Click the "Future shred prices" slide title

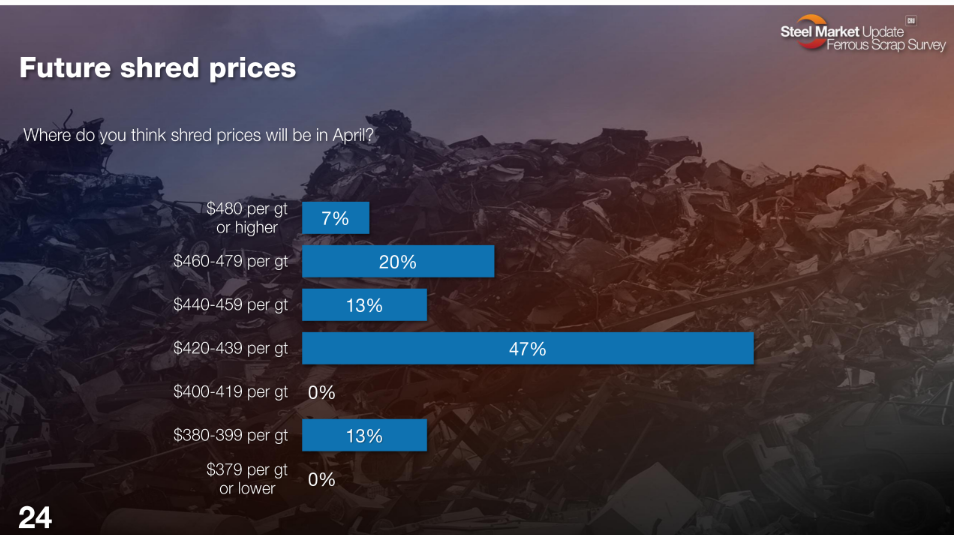[x=157, y=68]
